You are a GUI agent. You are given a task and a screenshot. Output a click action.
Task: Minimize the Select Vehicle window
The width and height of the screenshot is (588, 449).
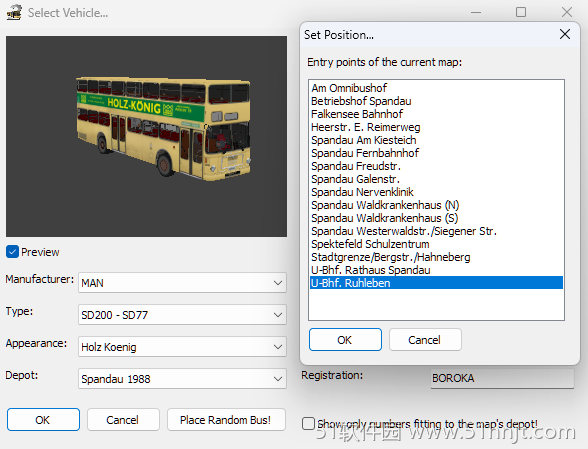(x=476, y=12)
